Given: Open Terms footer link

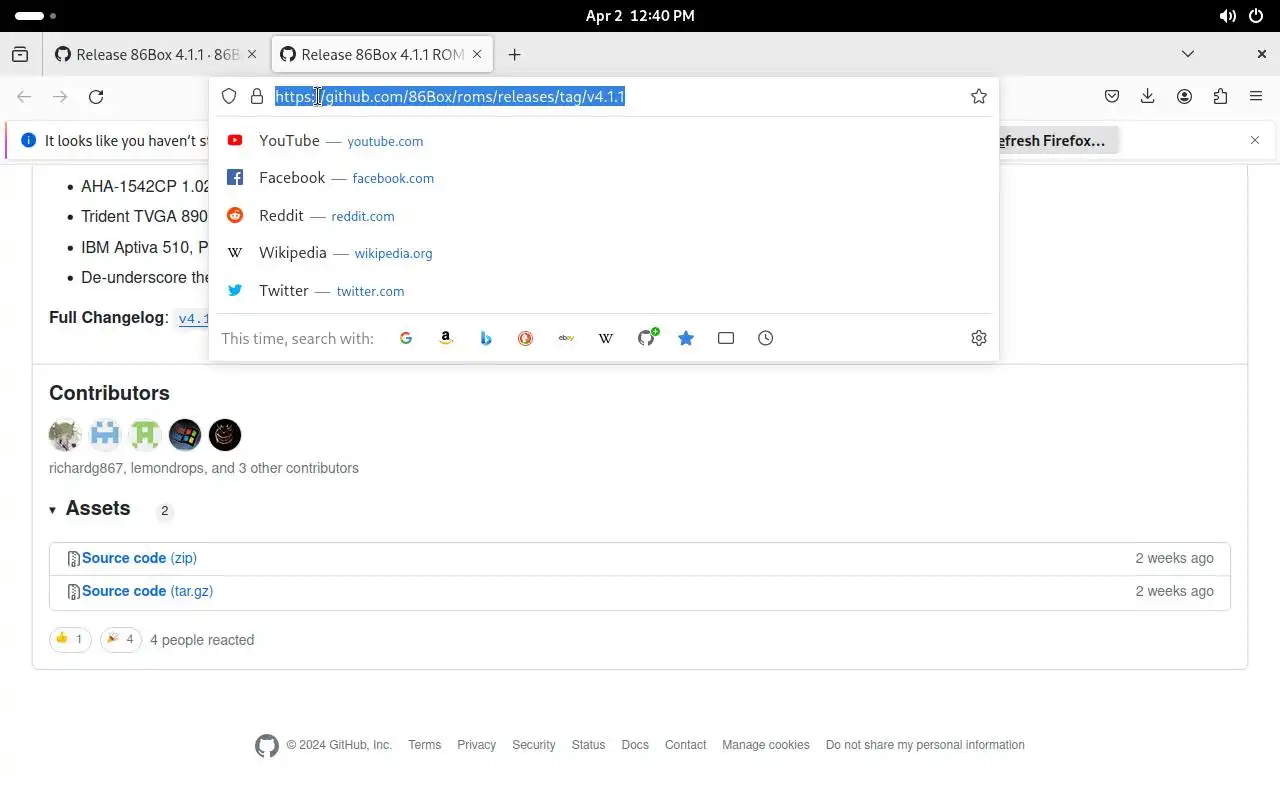Looking at the screenshot, I should [x=425, y=745].
